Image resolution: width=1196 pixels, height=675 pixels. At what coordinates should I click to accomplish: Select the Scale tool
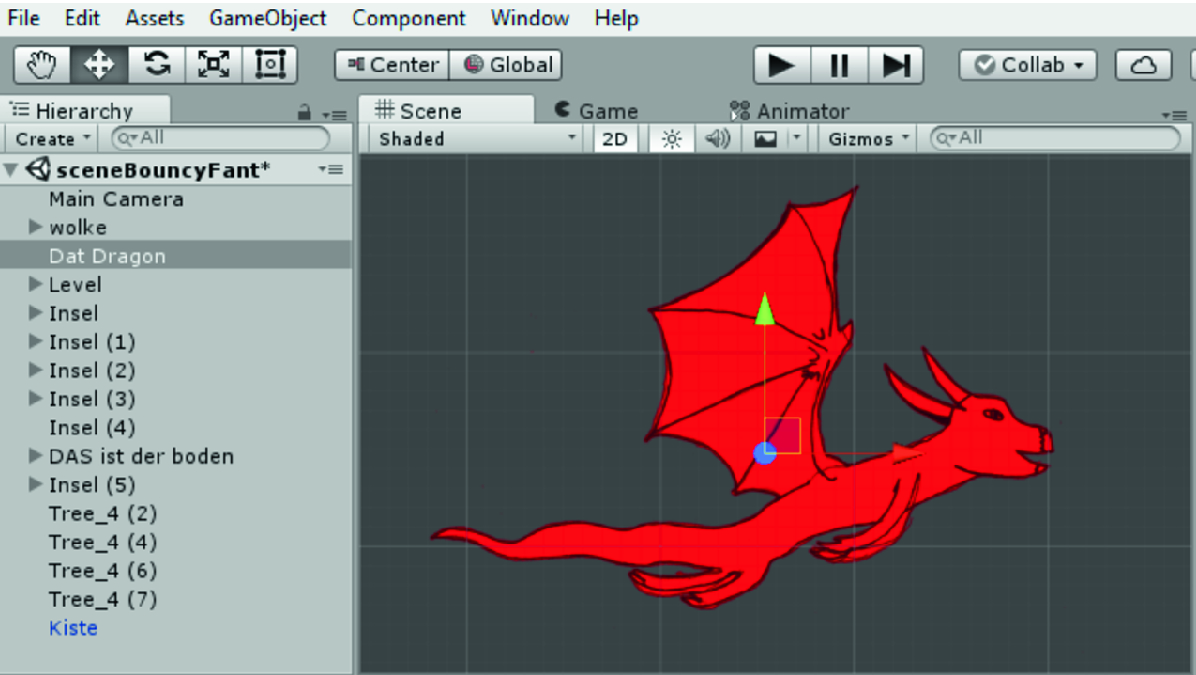coord(214,65)
